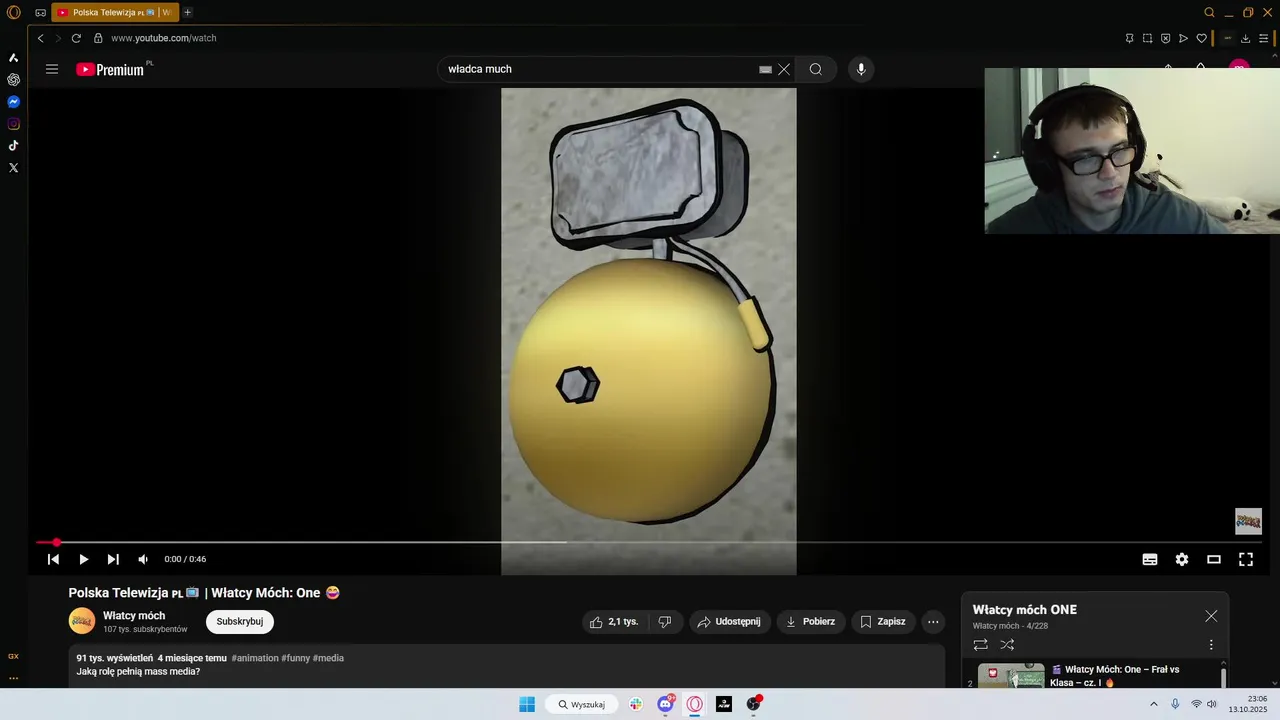This screenshot has width=1280, height=720.
Task: Submit search with the magnifier button
Action: click(816, 69)
